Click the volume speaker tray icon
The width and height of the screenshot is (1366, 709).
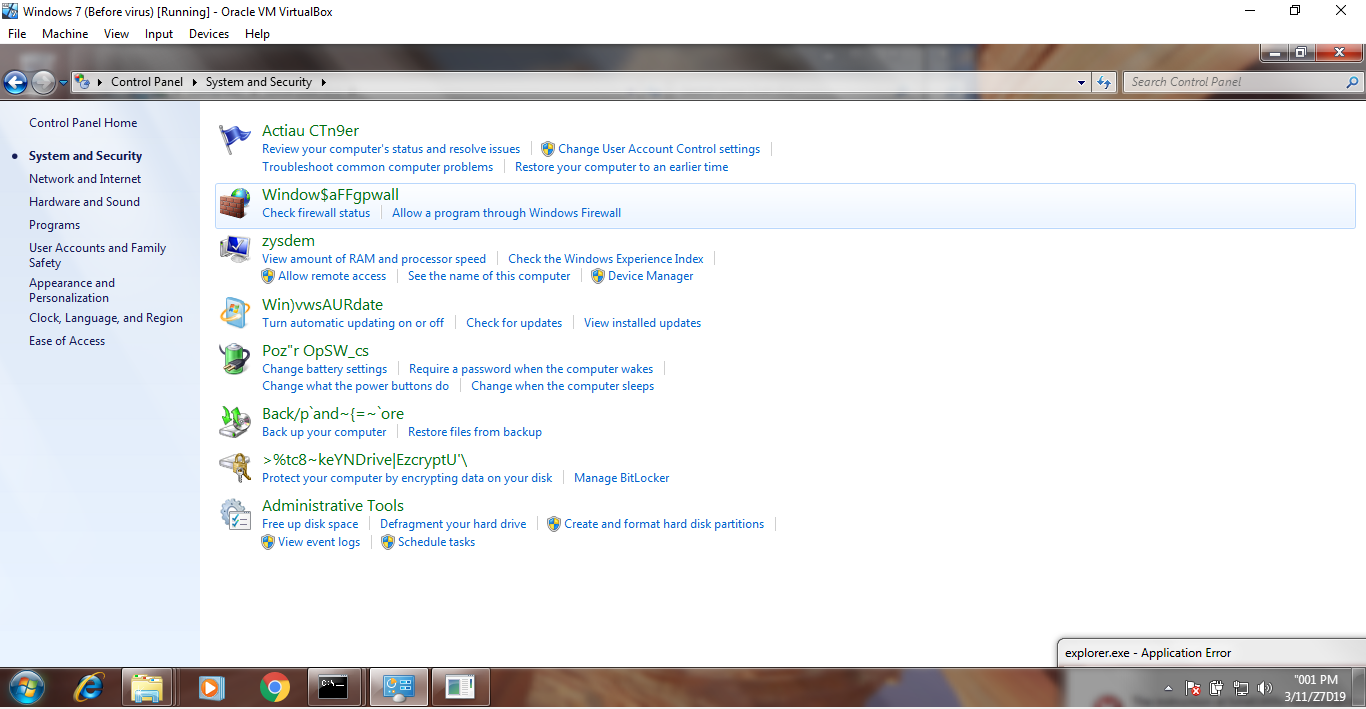point(1265,689)
